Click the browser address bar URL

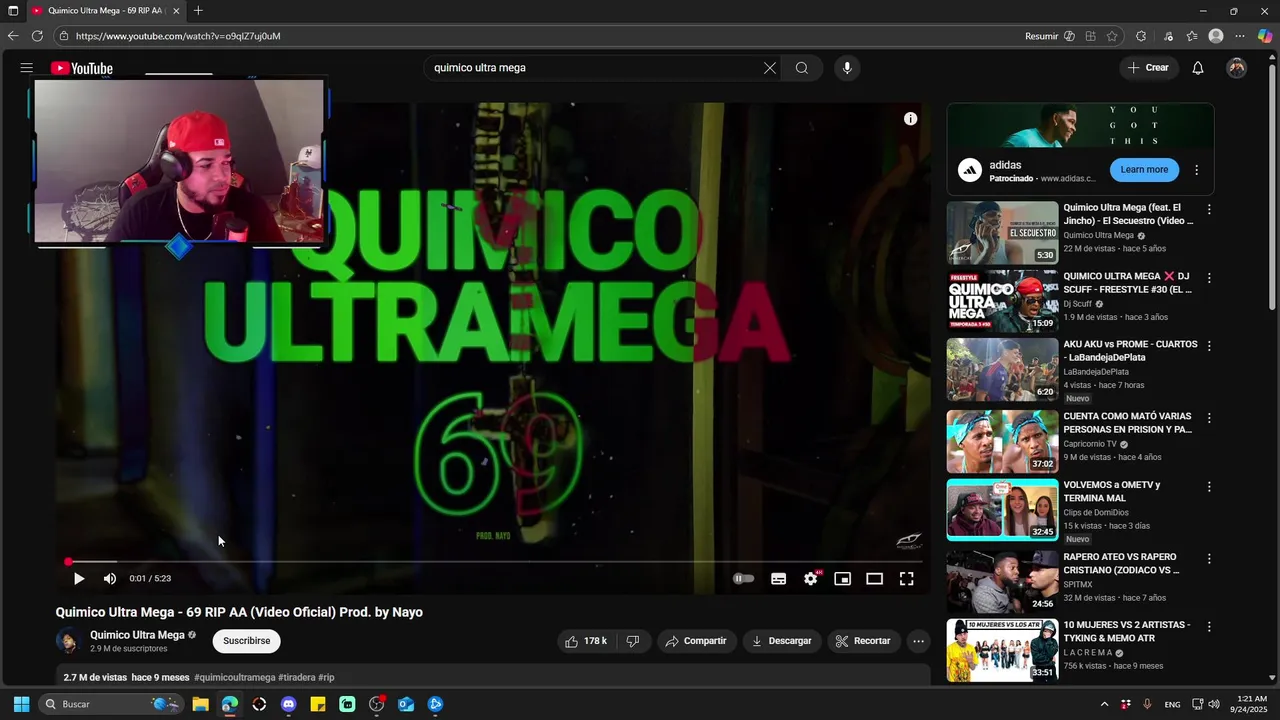[178, 36]
